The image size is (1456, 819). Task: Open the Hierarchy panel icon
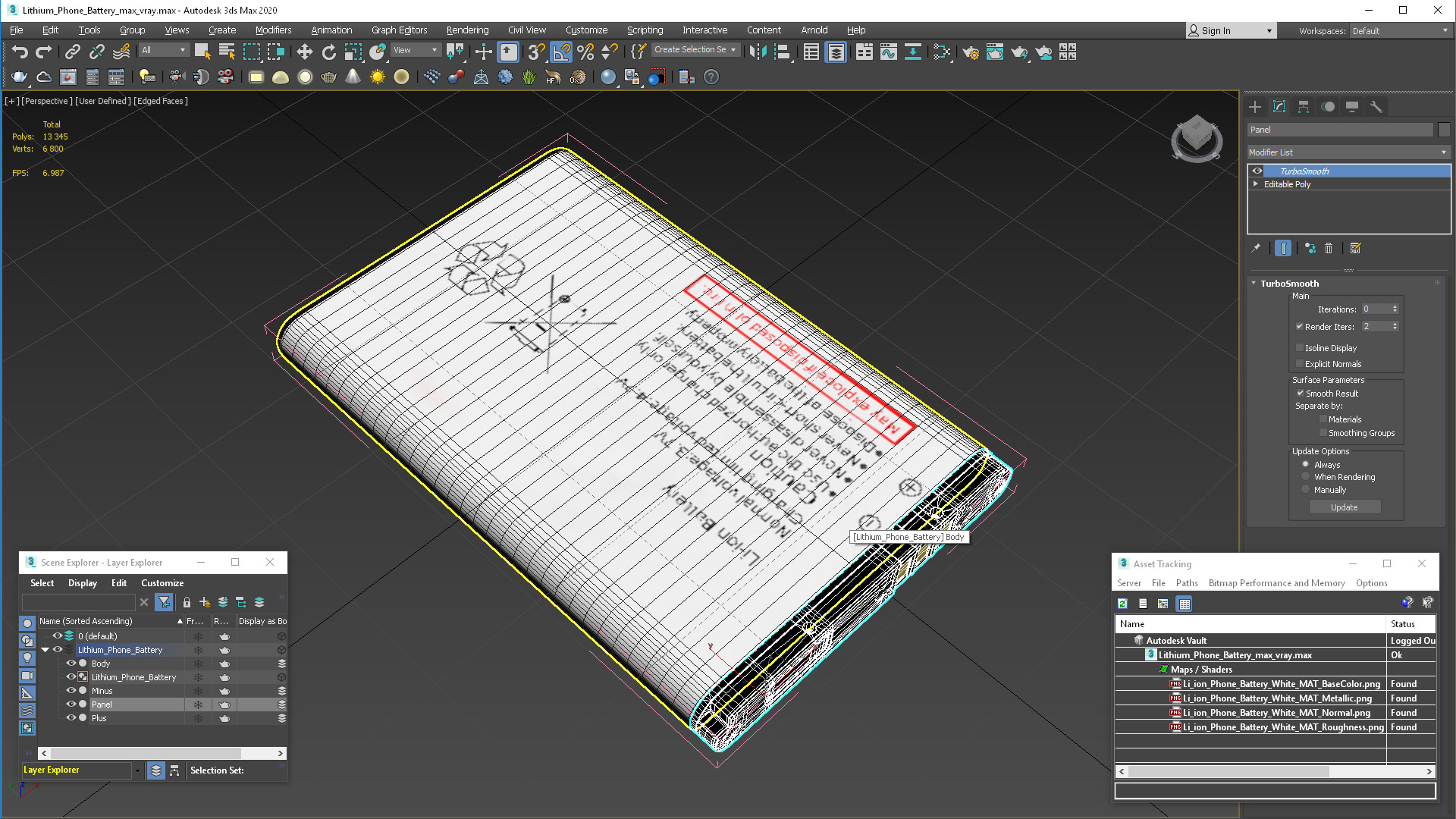[x=1304, y=107]
